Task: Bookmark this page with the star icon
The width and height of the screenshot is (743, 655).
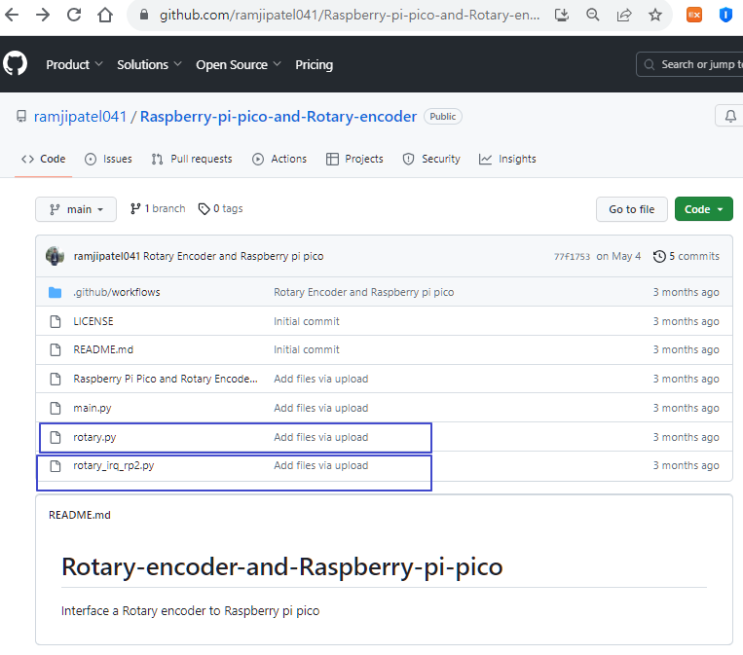Action: (655, 15)
